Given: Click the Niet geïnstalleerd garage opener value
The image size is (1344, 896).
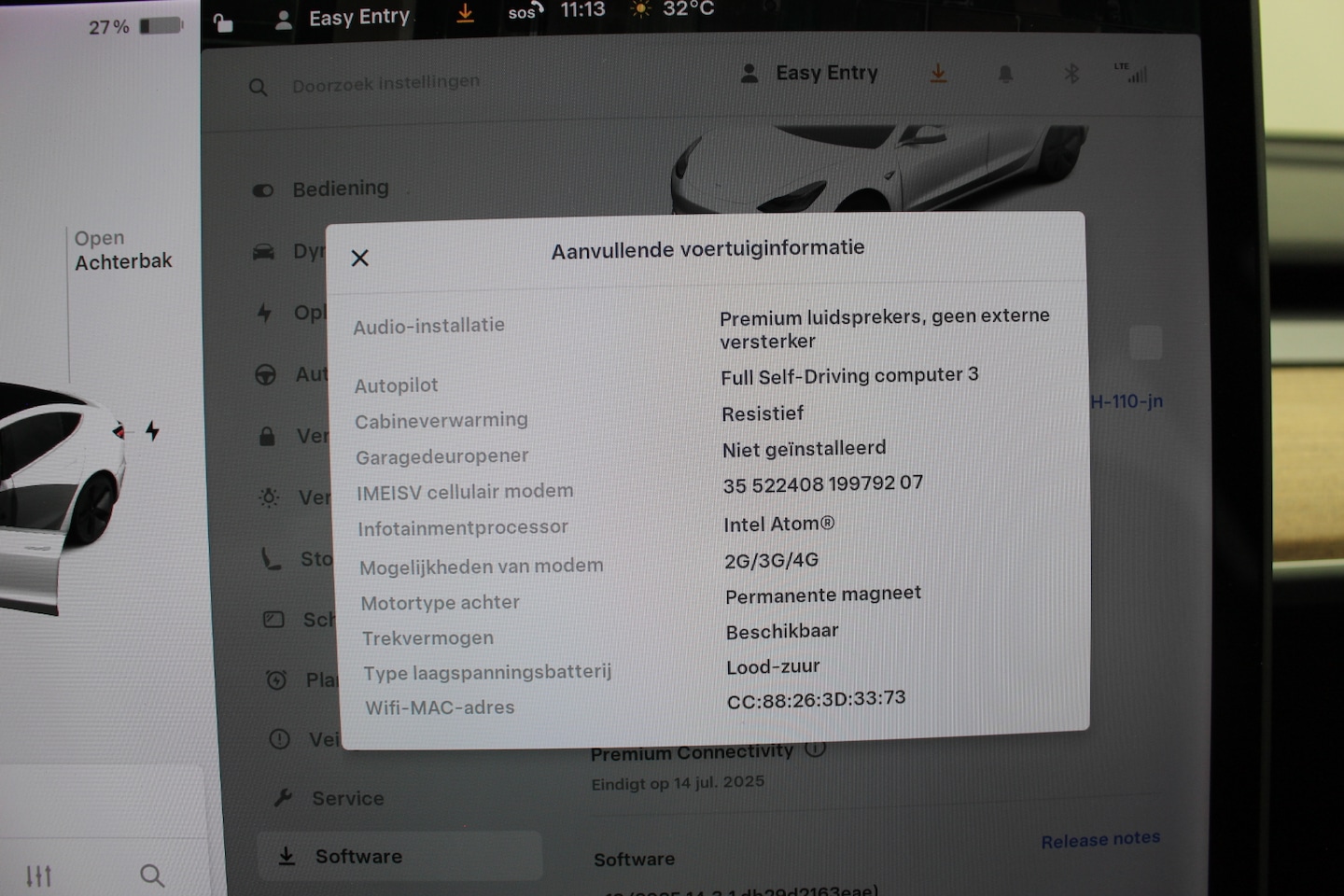Looking at the screenshot, I should point(805,449).
